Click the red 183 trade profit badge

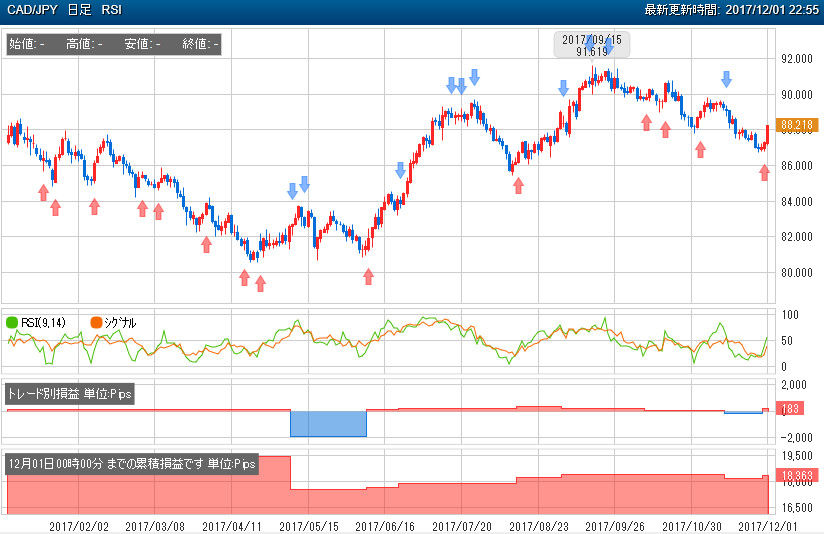(x=790, y=408)
